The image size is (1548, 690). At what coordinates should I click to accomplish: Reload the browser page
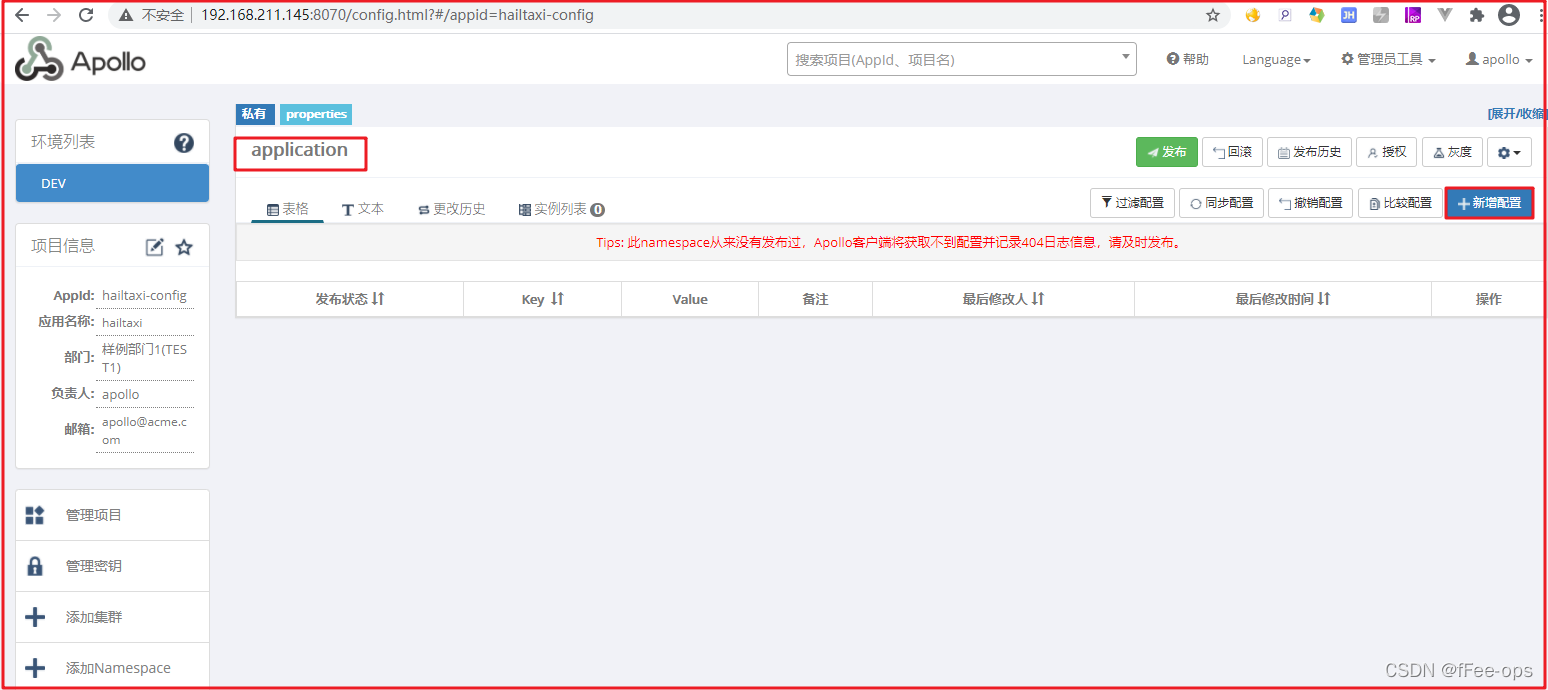click(86, 15)
